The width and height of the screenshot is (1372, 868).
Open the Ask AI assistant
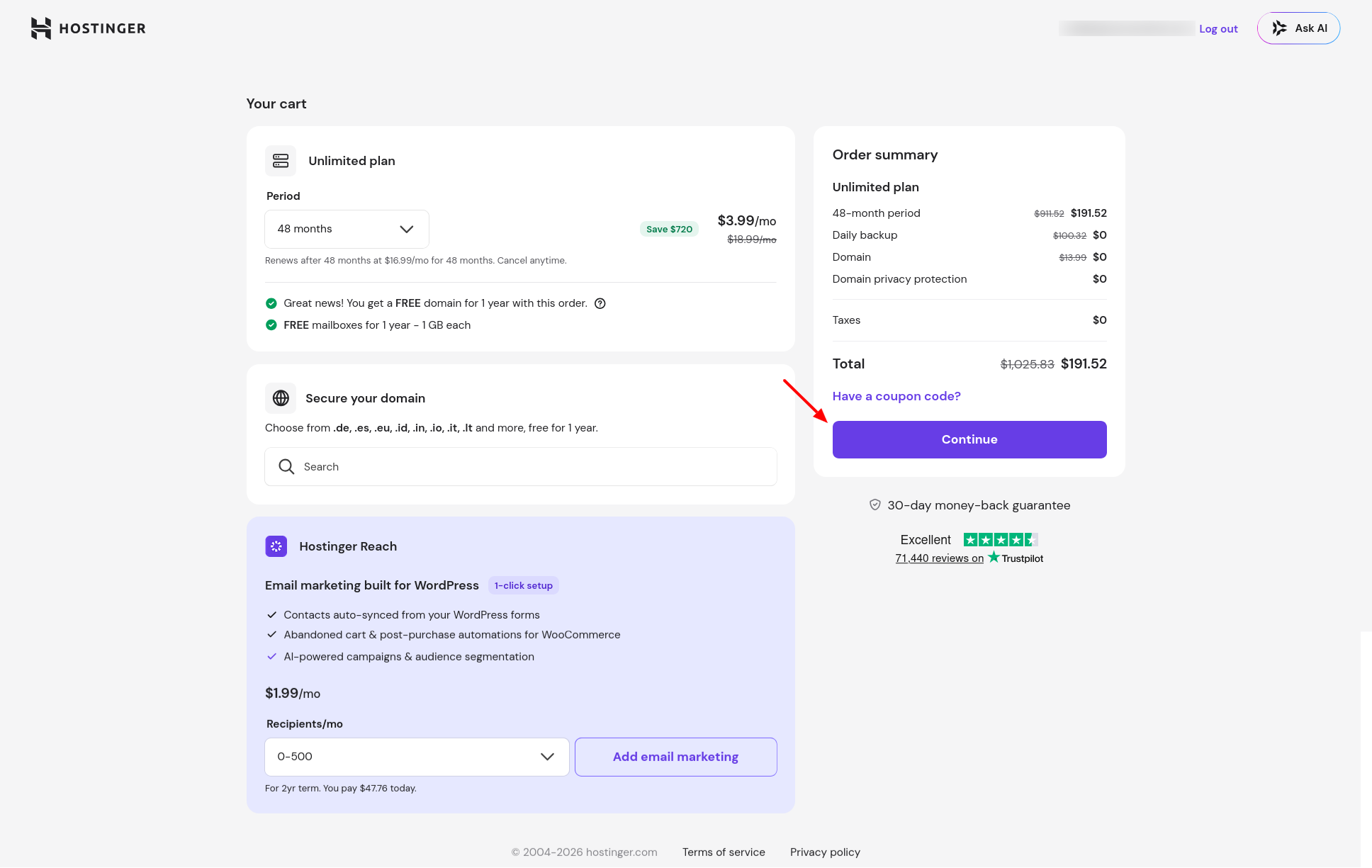click(1298, 28)
